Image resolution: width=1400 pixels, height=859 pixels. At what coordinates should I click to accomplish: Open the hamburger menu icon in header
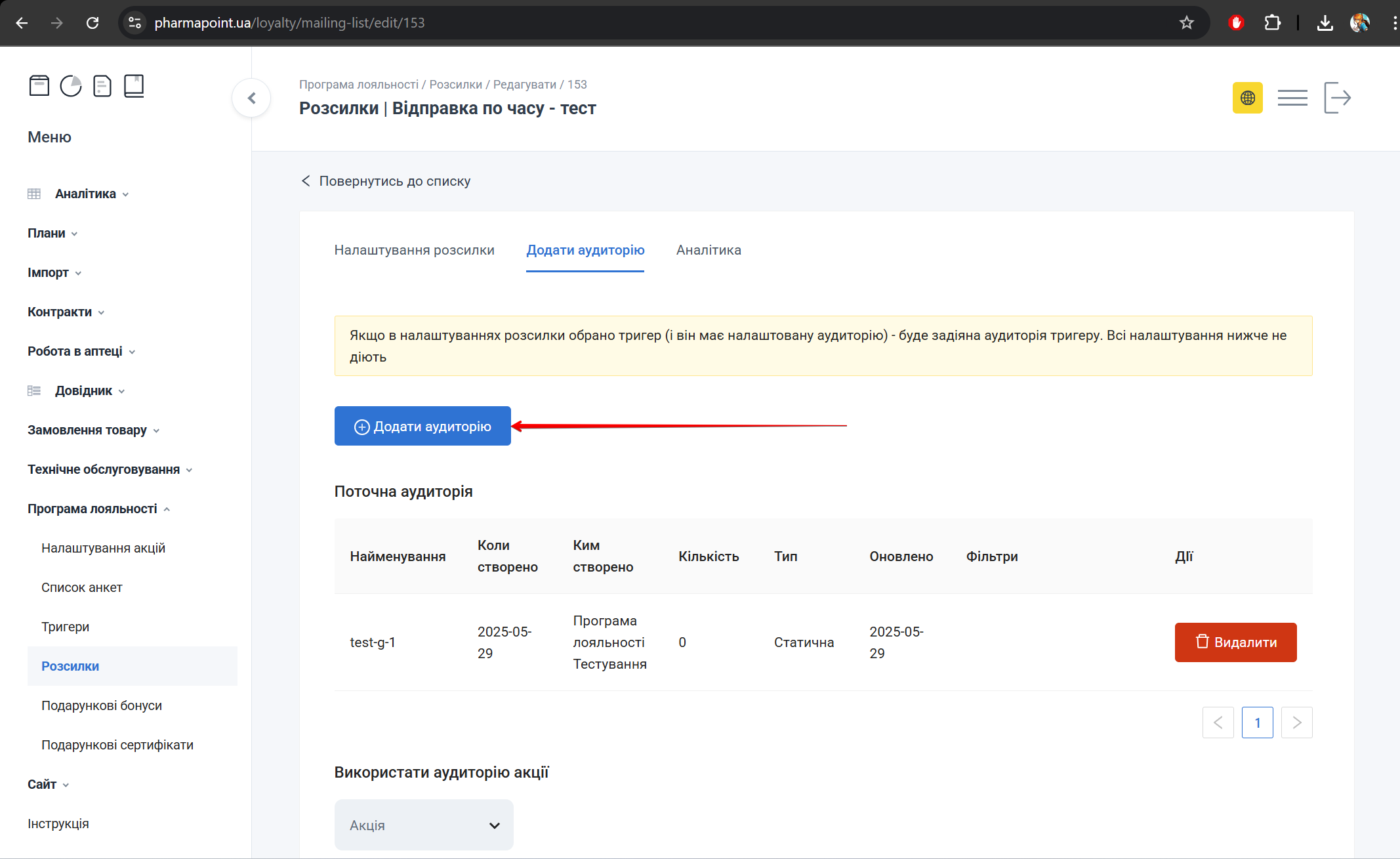(x=1292, y=98)
